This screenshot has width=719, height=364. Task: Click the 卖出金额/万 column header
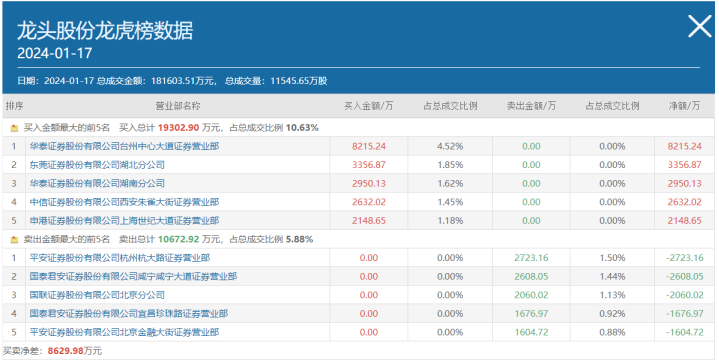pyautogui.click(x=531, y=106)
